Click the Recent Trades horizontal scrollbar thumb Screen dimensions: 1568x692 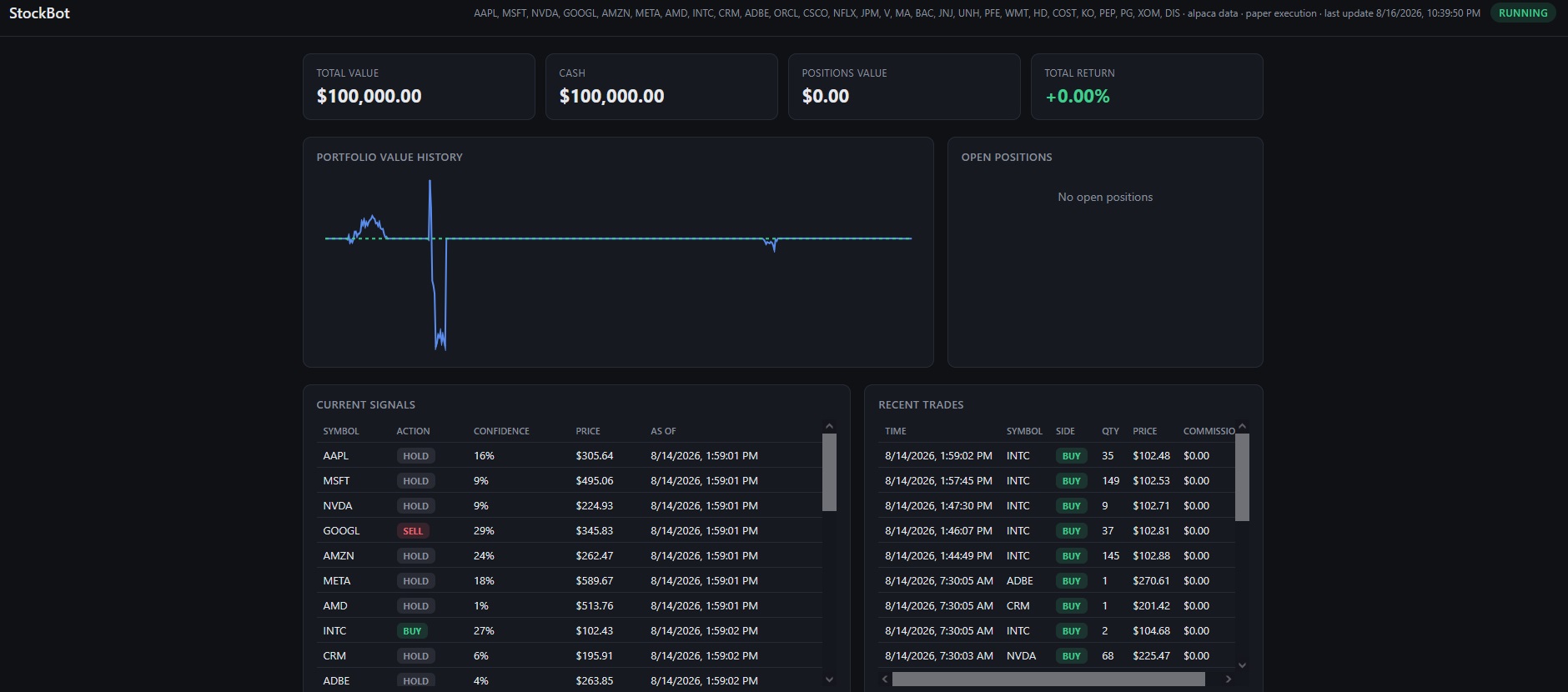(x=1048, y=679)
